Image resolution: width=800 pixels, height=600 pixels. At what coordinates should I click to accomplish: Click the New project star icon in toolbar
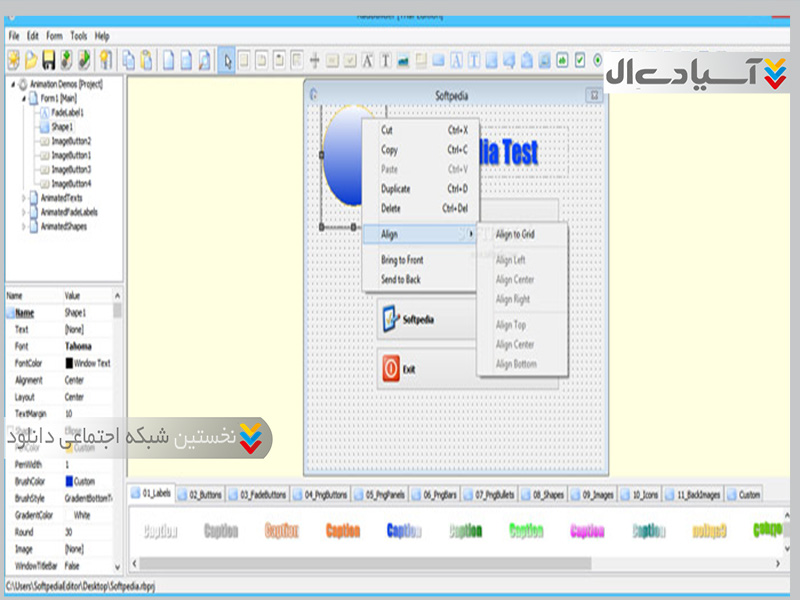tap(13, 60)
